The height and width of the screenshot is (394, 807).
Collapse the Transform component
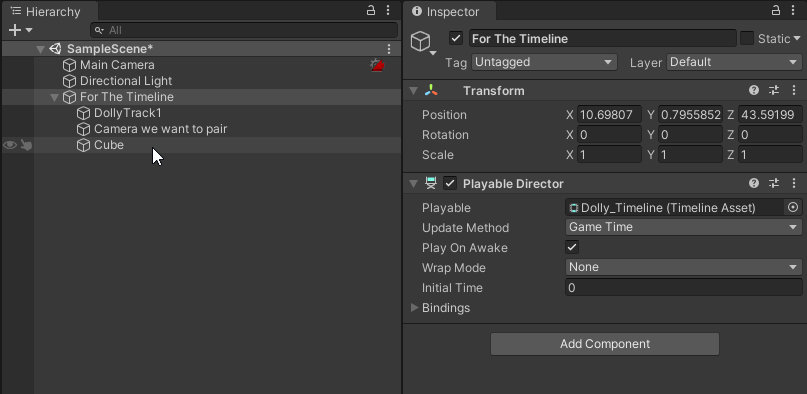(413, 91)
